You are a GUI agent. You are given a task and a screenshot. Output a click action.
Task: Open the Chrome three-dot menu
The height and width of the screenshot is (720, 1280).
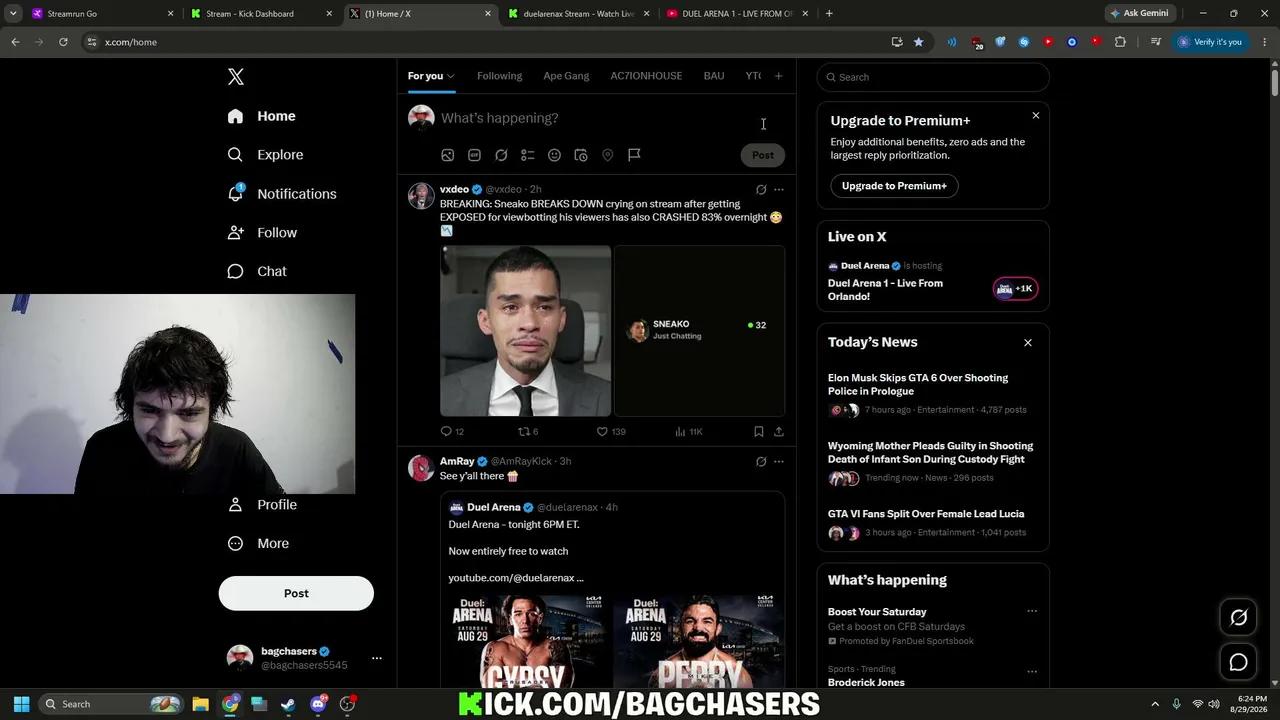point(1265,42)
